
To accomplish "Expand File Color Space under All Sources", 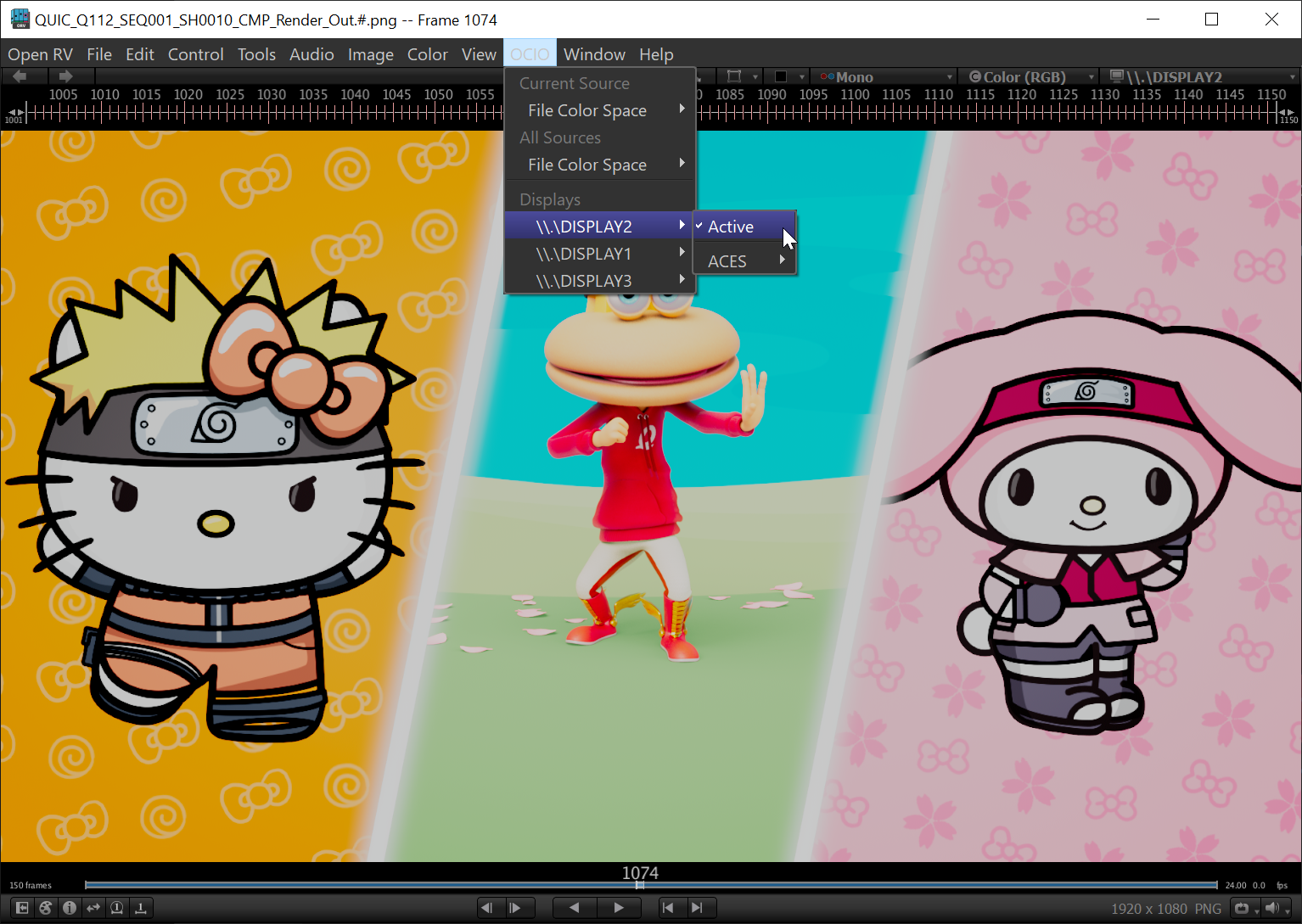I will point(600,165).
